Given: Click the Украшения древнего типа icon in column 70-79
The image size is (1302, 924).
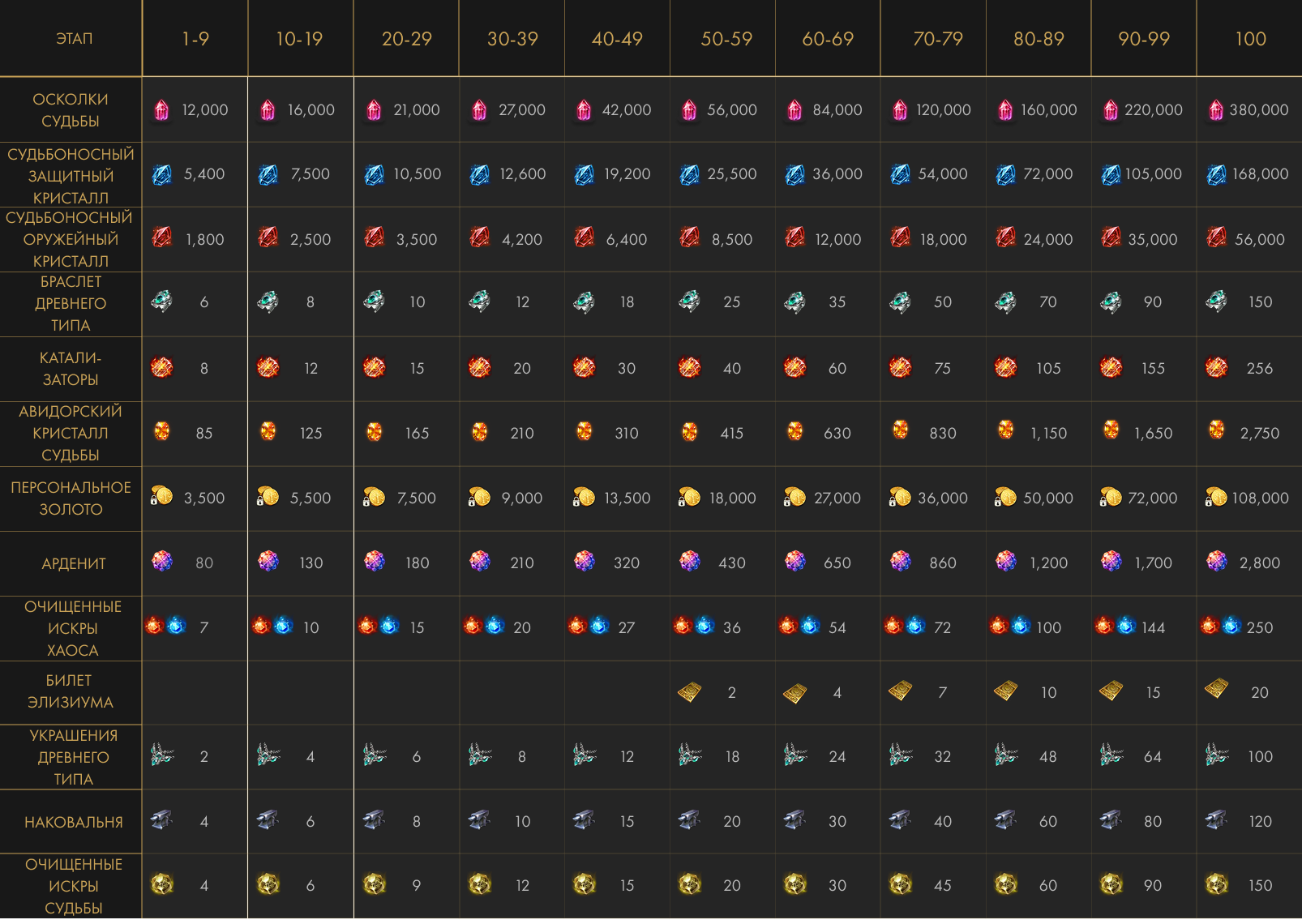Looking at the screenshot, I should (901, 755).
